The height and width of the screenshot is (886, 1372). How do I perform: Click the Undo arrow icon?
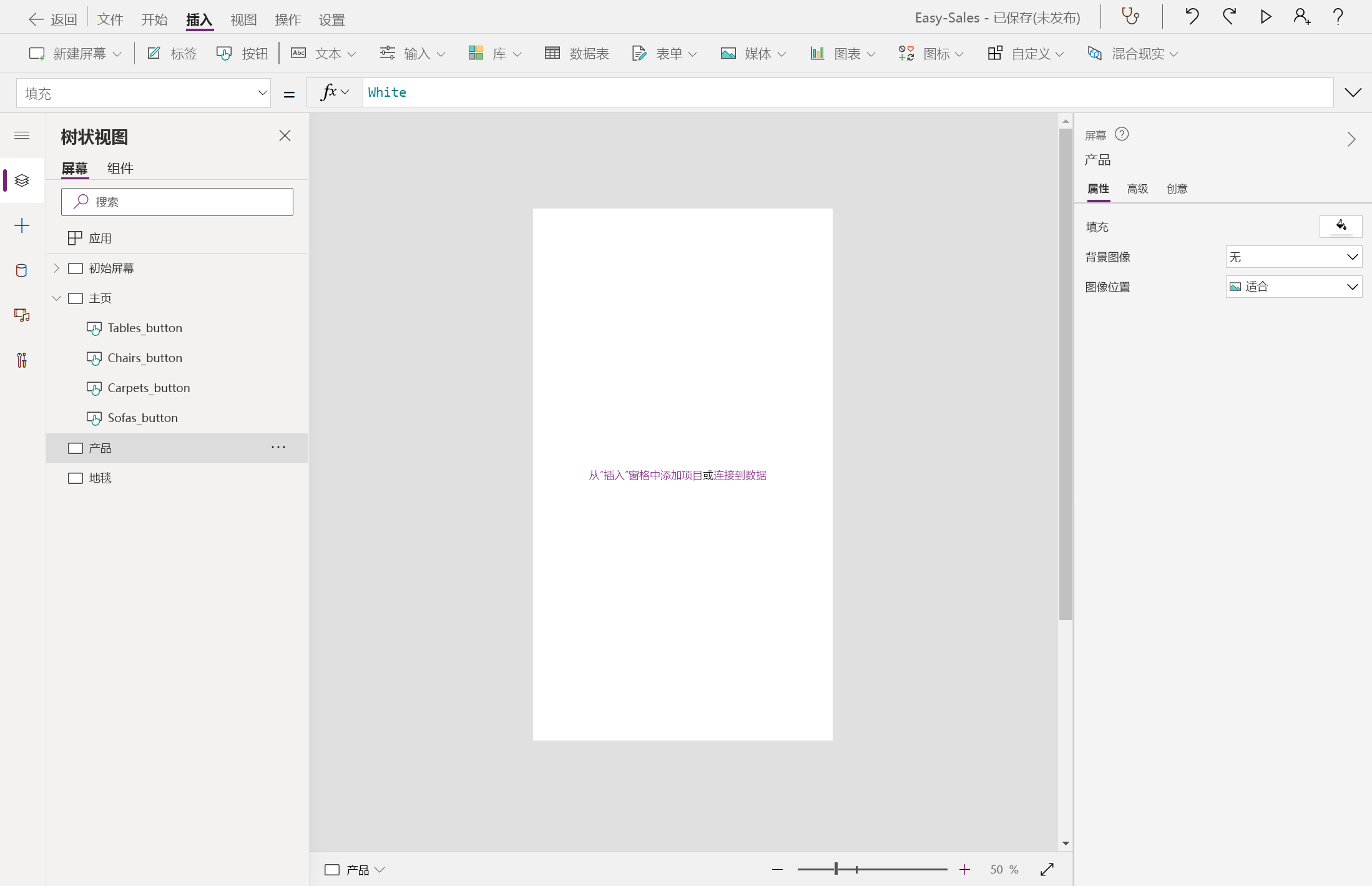coord(1192,17)
